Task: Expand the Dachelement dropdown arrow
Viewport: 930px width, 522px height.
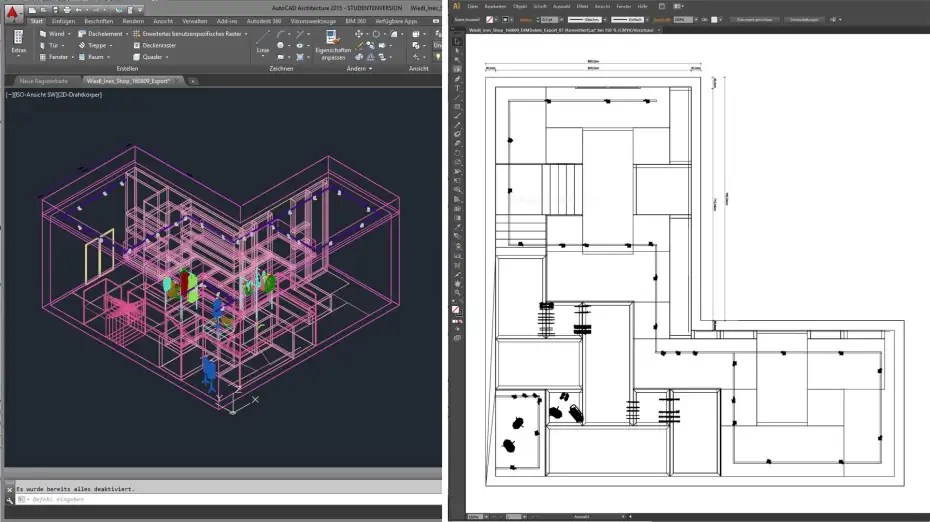Action: point(128,33)
